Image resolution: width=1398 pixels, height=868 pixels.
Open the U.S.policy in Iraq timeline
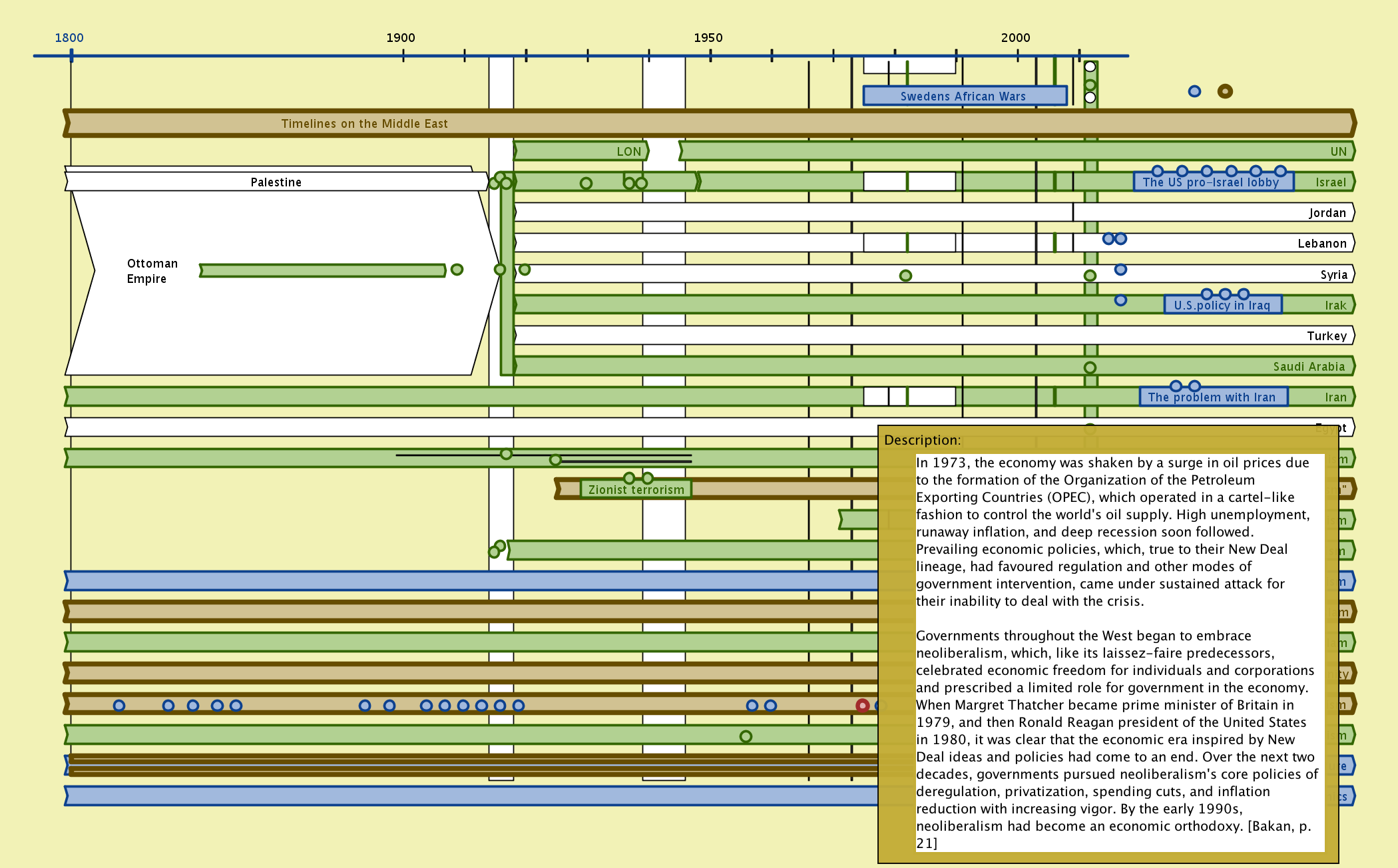click(x=1222, y=306)
